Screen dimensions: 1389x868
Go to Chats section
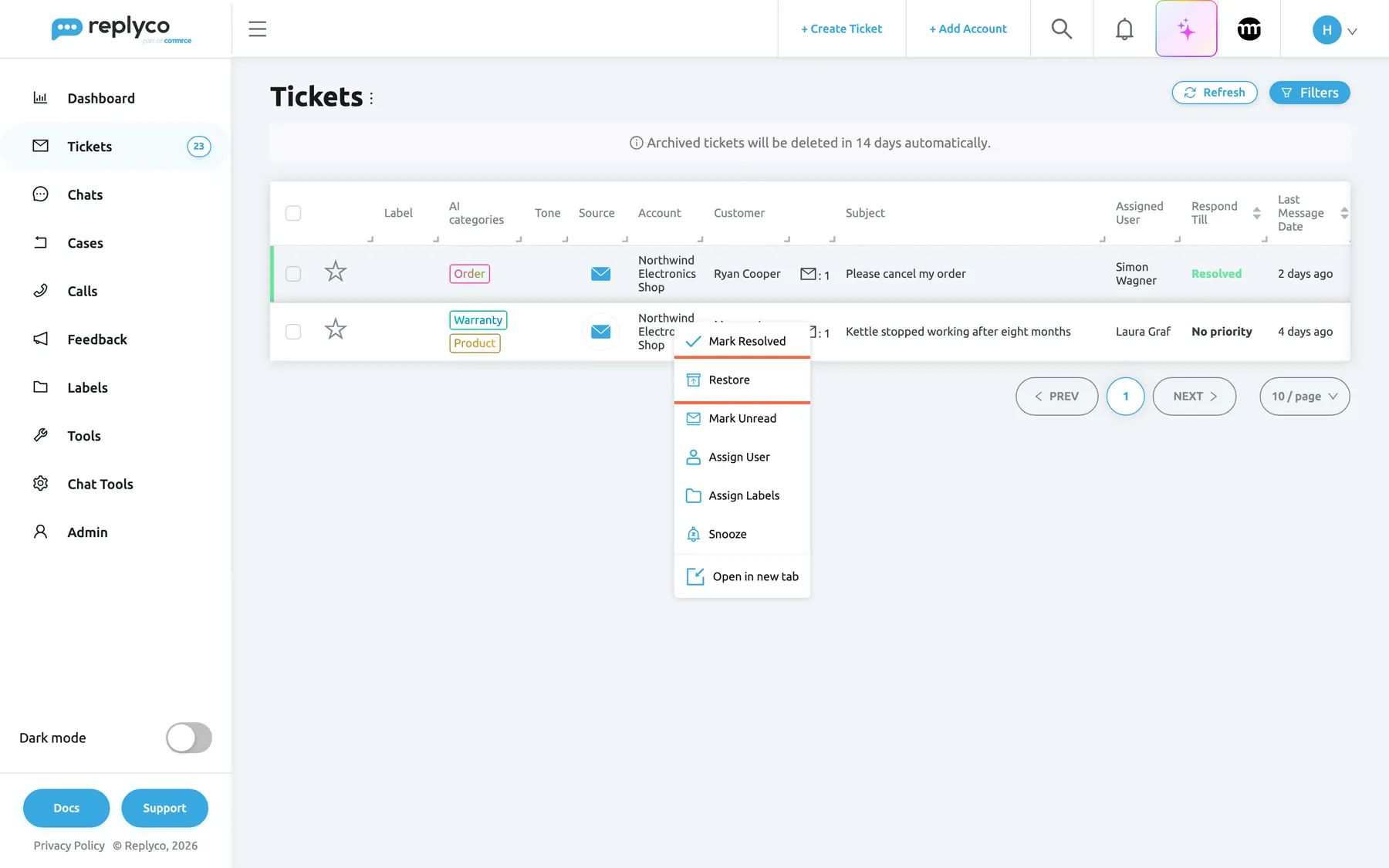[85, 194]
